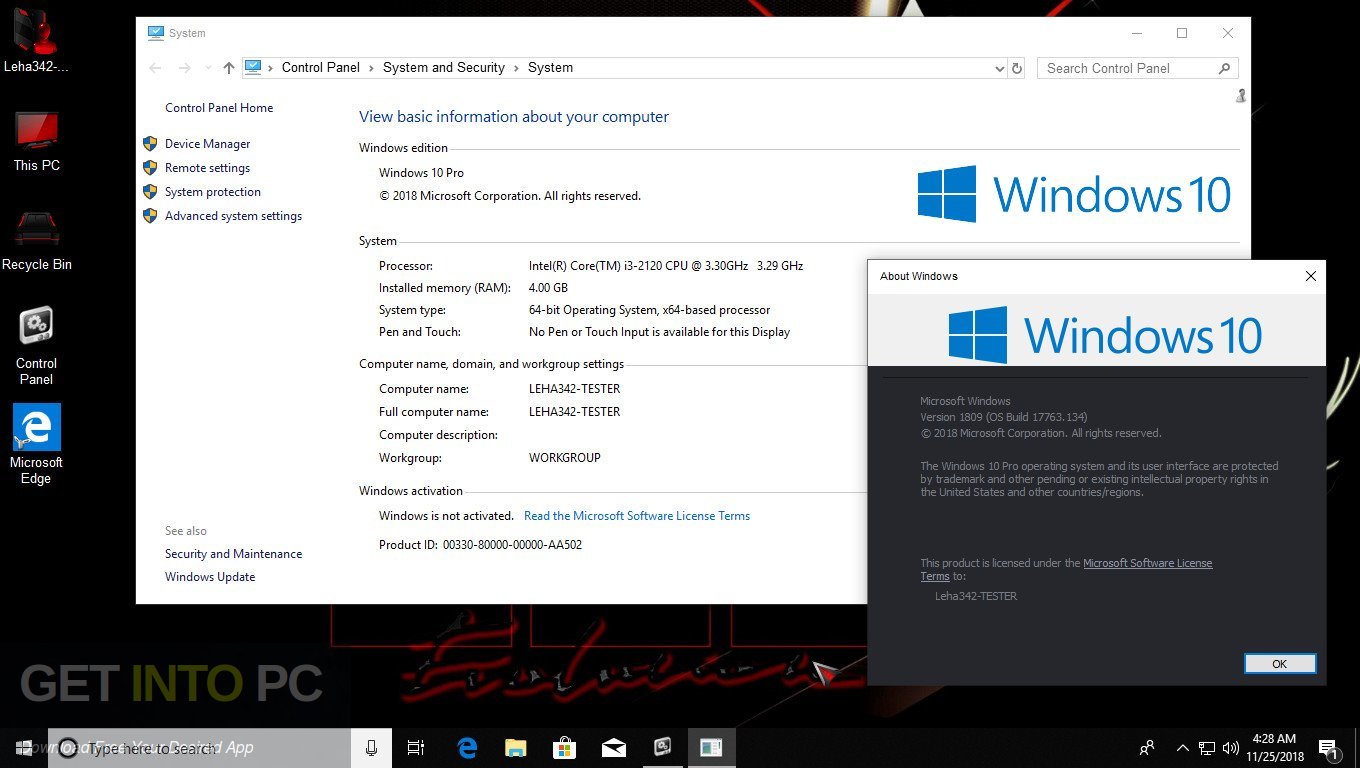Read the Microsoft Software License Terms link
Screen dimensions: 1360x768
(637, 516)
